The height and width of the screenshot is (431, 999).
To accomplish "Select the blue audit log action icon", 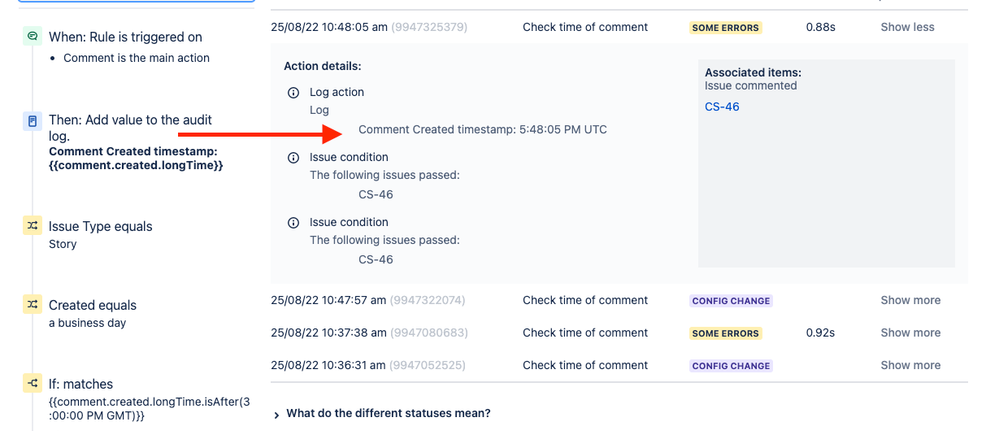I will (32, 121).
